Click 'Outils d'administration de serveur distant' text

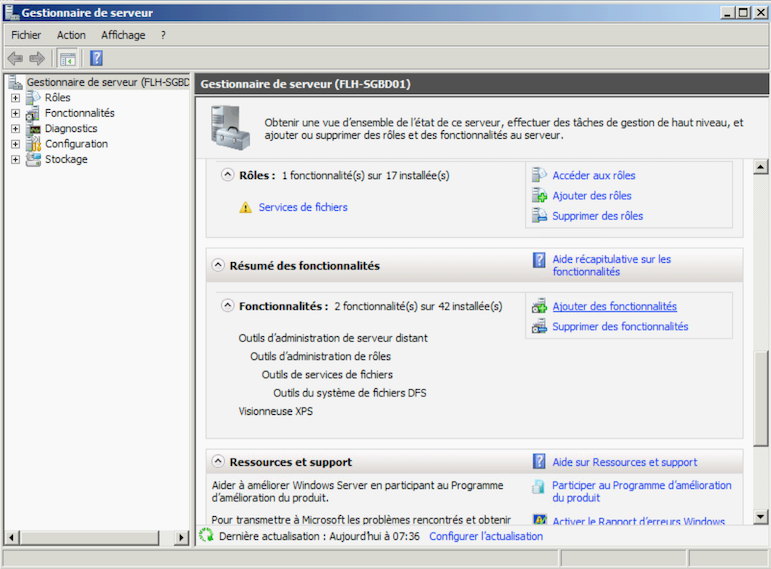point(333,338)
